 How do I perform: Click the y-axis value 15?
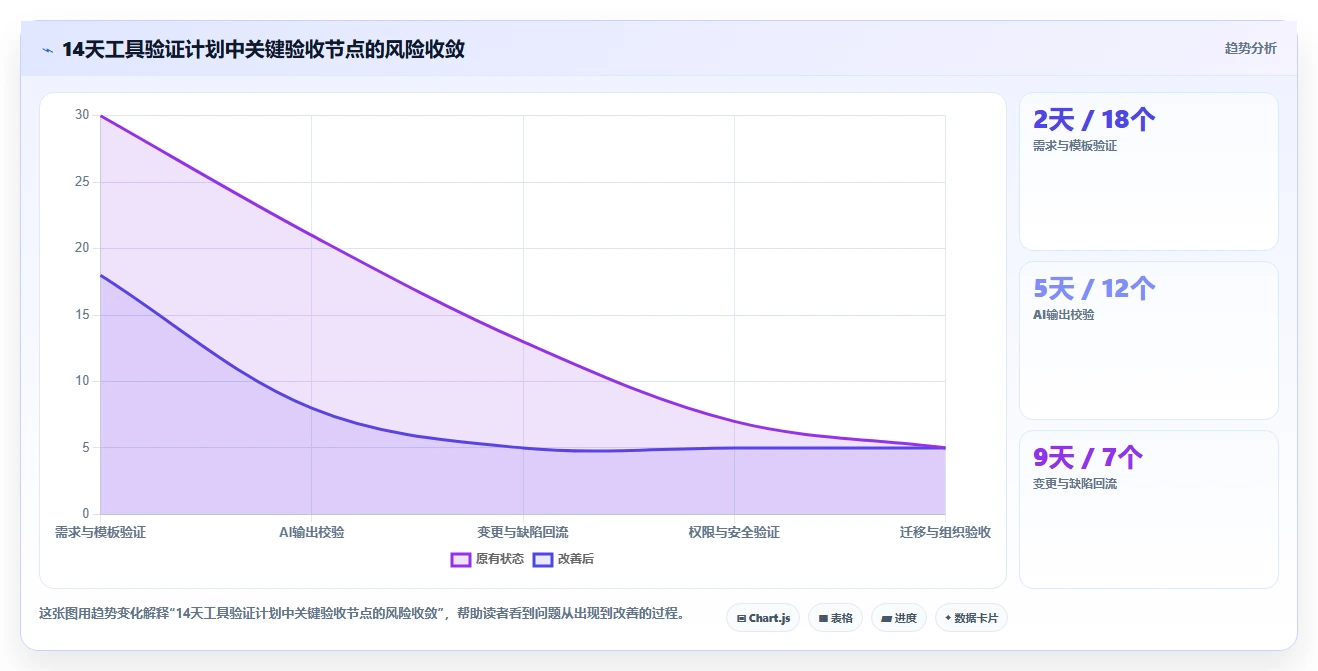82,315
